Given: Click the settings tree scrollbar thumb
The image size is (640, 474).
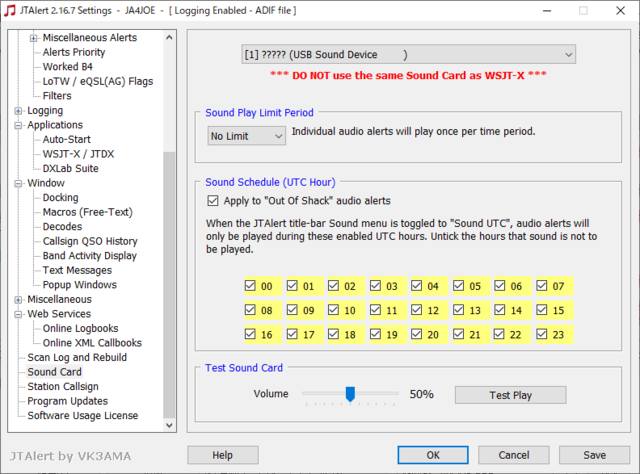Looking at the screenshot, I should (169, 285).
